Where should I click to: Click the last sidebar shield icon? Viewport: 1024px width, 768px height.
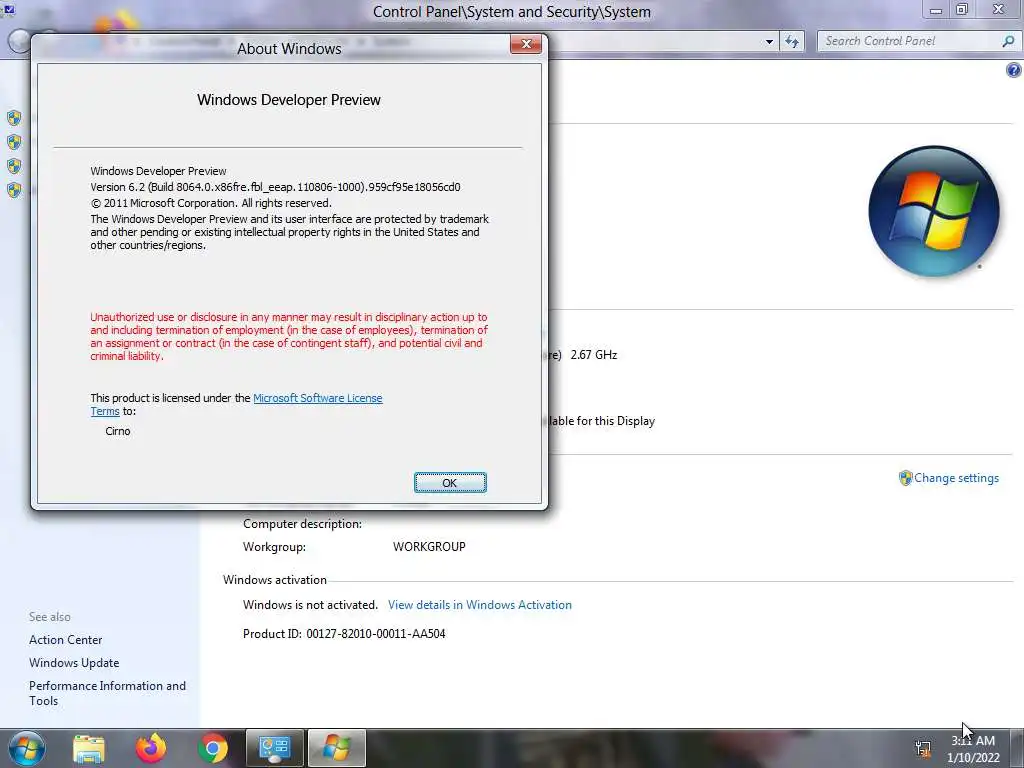click(x=14, y=190)
